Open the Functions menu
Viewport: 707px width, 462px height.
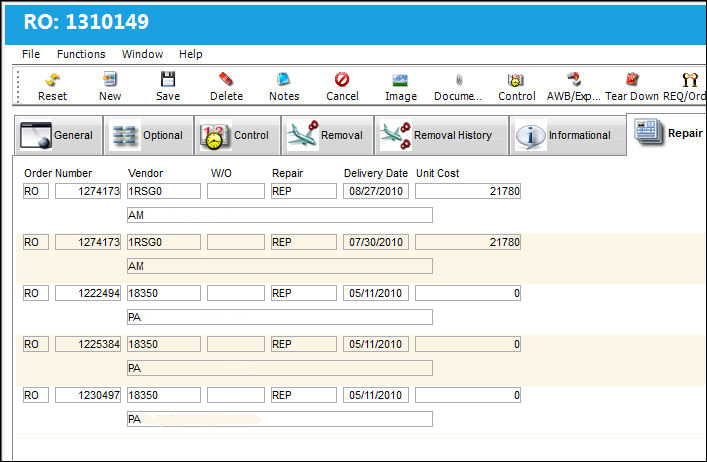[x=81, y=54]
